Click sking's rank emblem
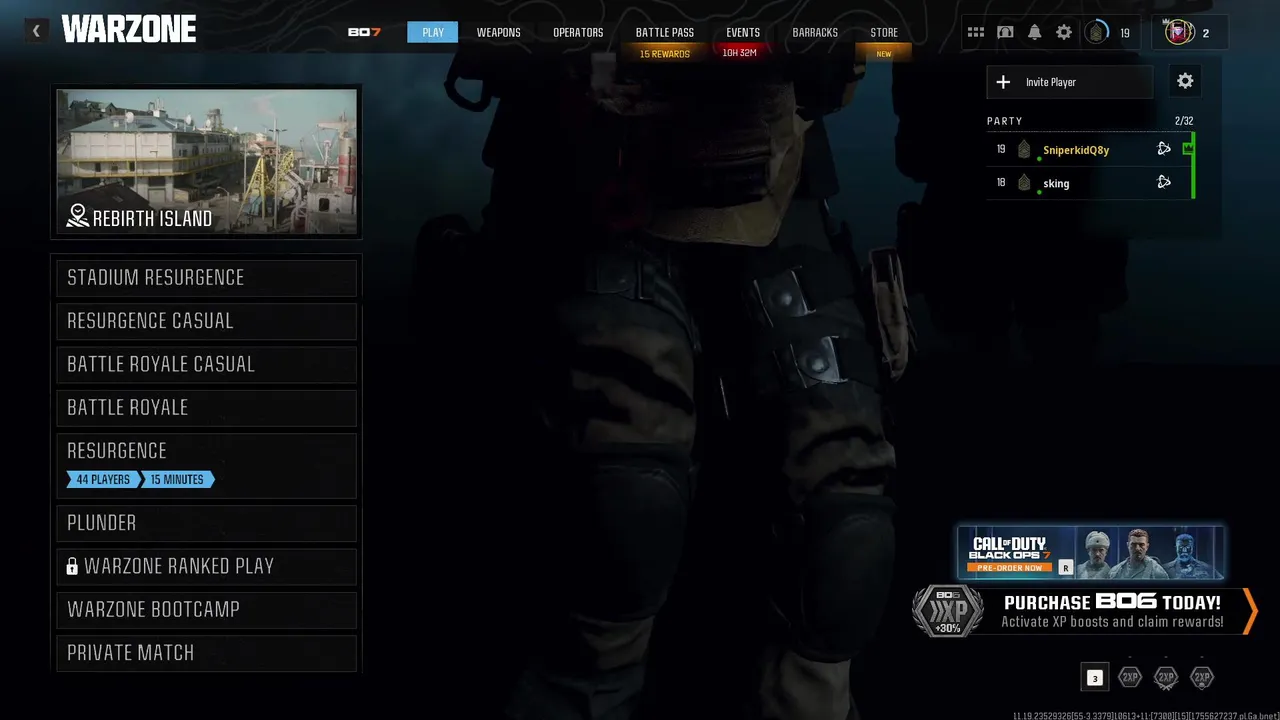1280x720 pixels. tap(1024, 183)
